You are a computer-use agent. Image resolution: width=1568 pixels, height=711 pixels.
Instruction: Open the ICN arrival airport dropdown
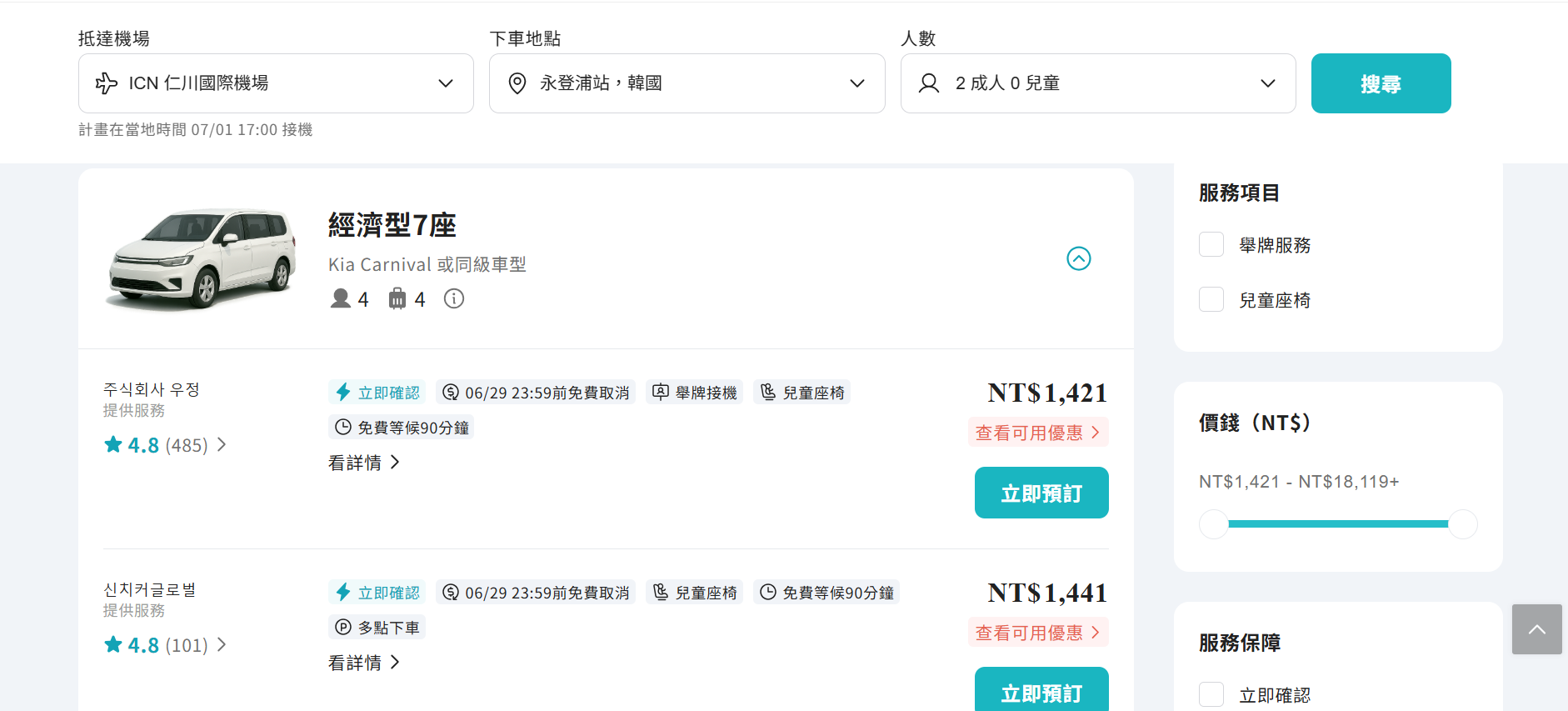click(x=276, y=83)
